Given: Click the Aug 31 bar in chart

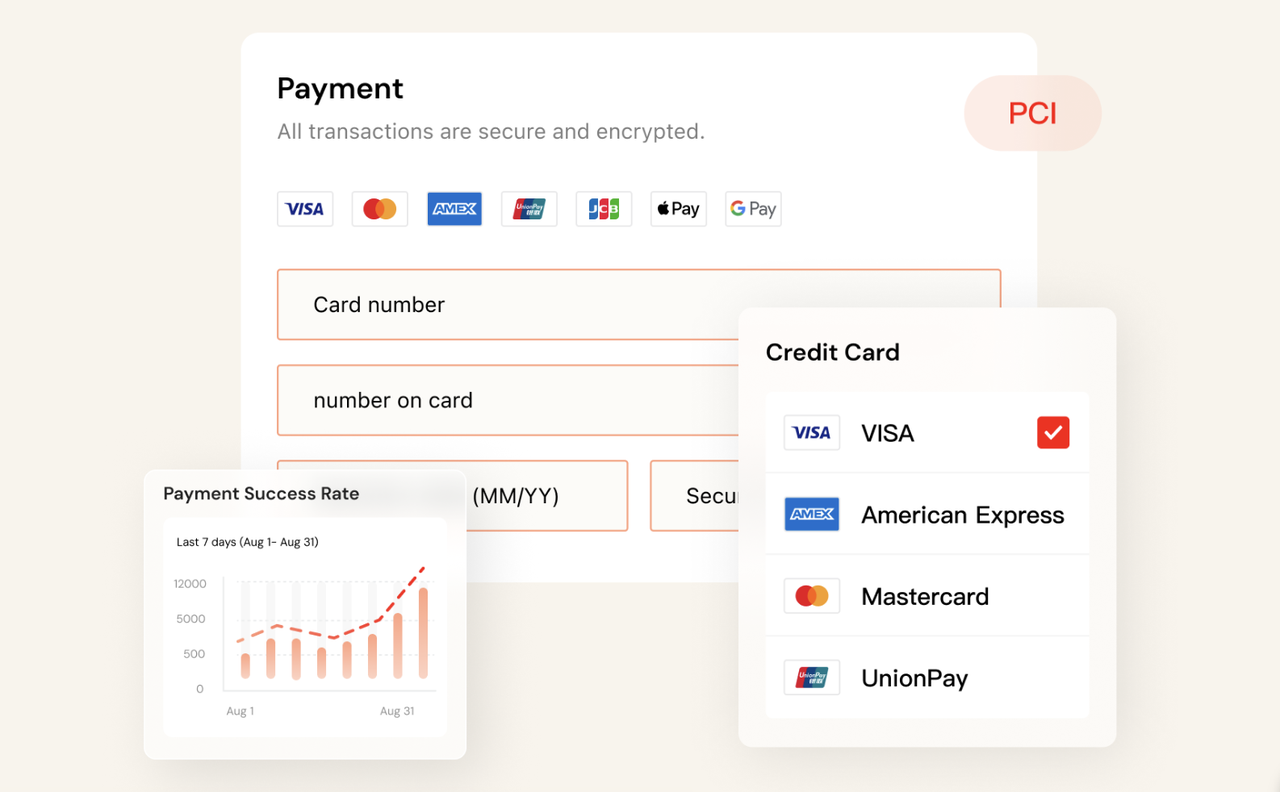Looking at the screenshot, I should tap(423, 633).
